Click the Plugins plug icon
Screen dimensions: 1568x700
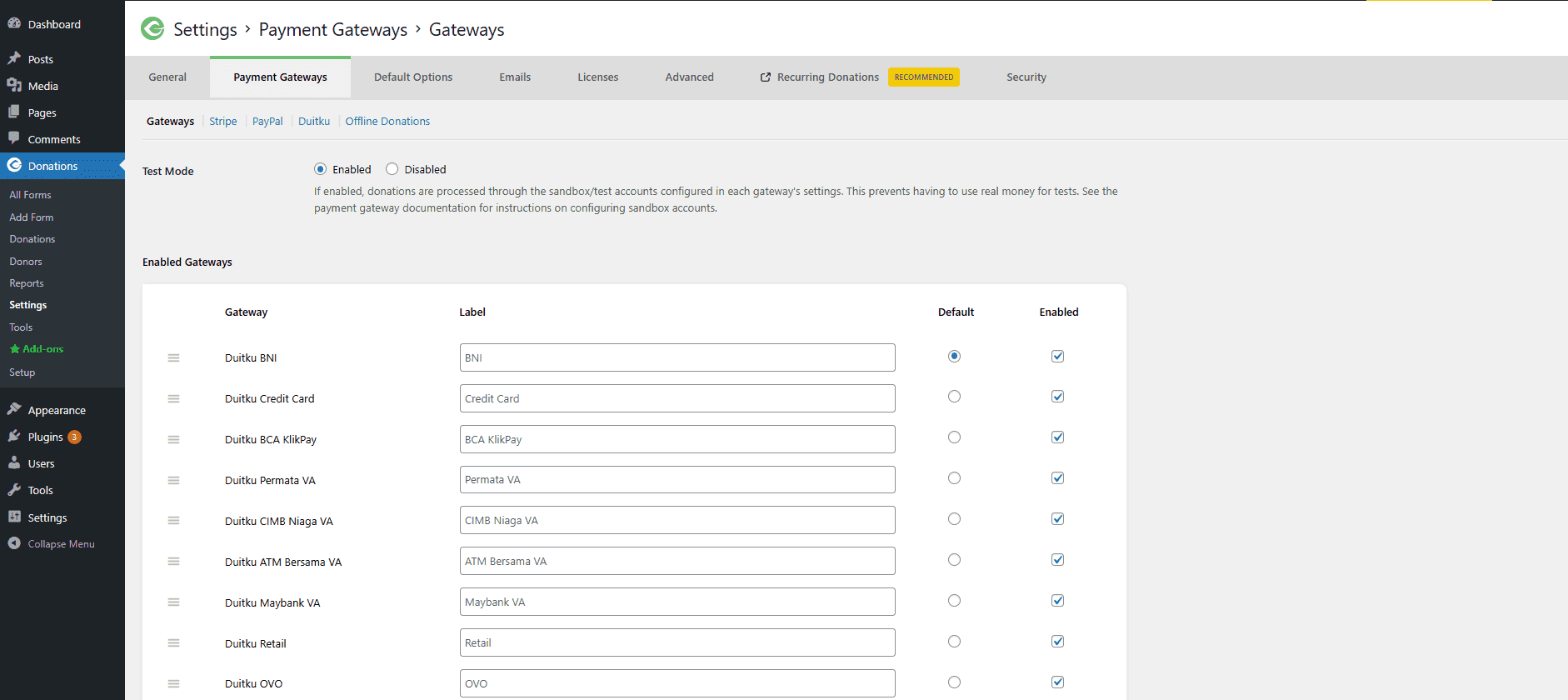[14, 437]
